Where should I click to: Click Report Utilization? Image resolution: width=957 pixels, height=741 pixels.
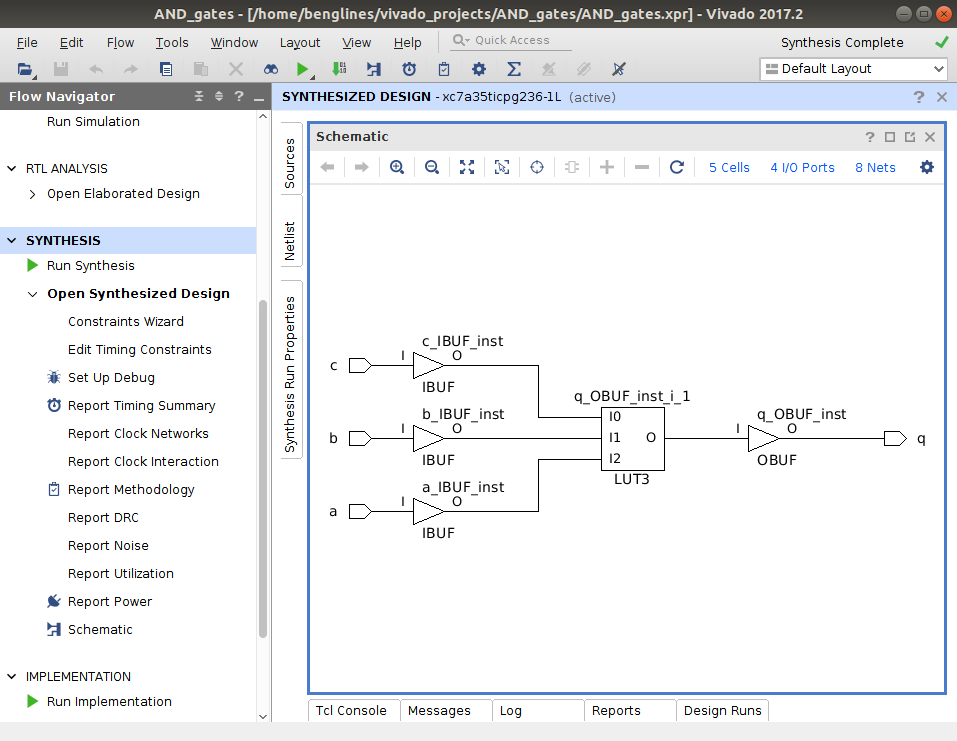point(121,574)
